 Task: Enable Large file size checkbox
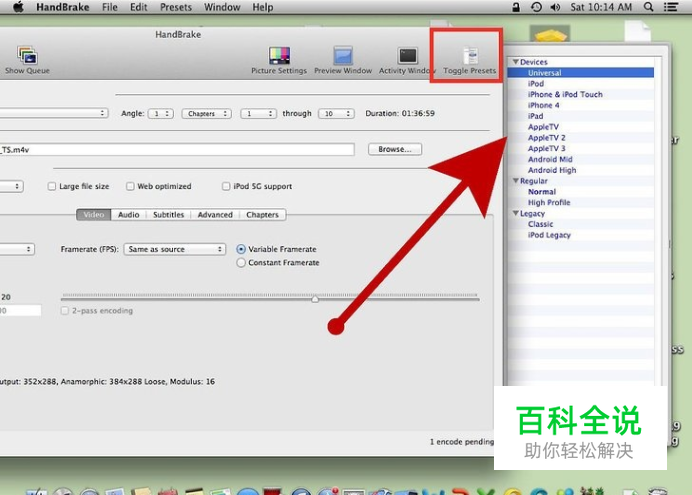[x=52, y=186]
